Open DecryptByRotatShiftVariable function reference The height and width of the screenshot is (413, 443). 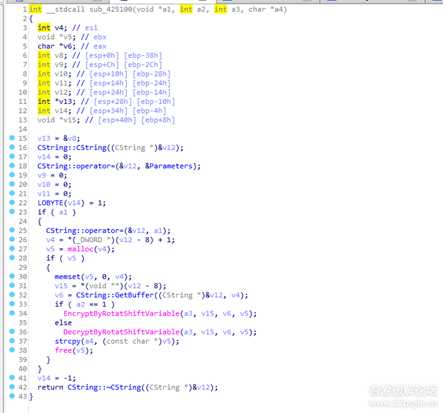coord(121,332)
